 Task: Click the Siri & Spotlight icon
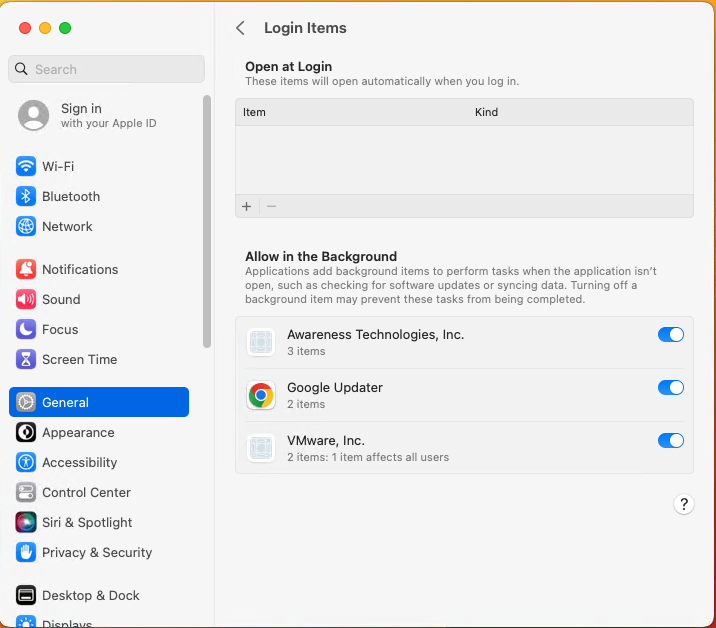point(26,522)
